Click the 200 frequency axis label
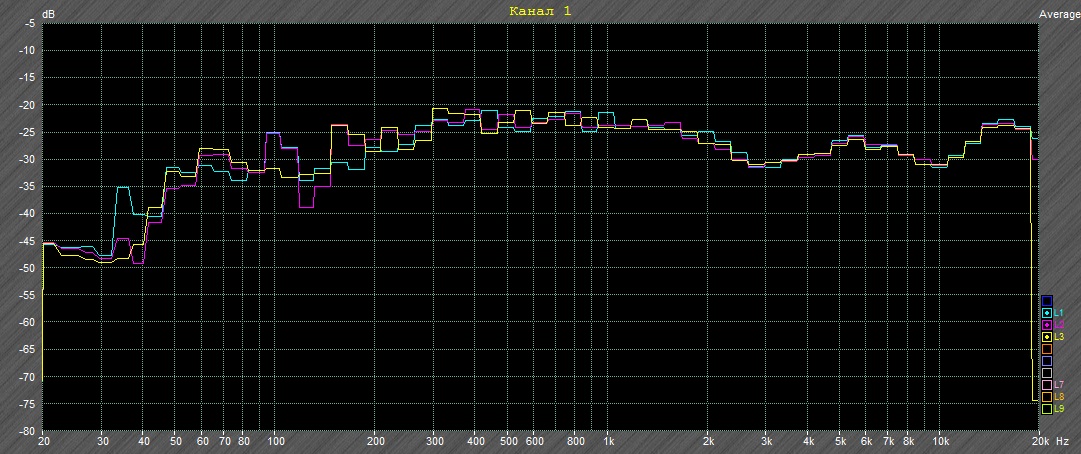 click(375, 440)
